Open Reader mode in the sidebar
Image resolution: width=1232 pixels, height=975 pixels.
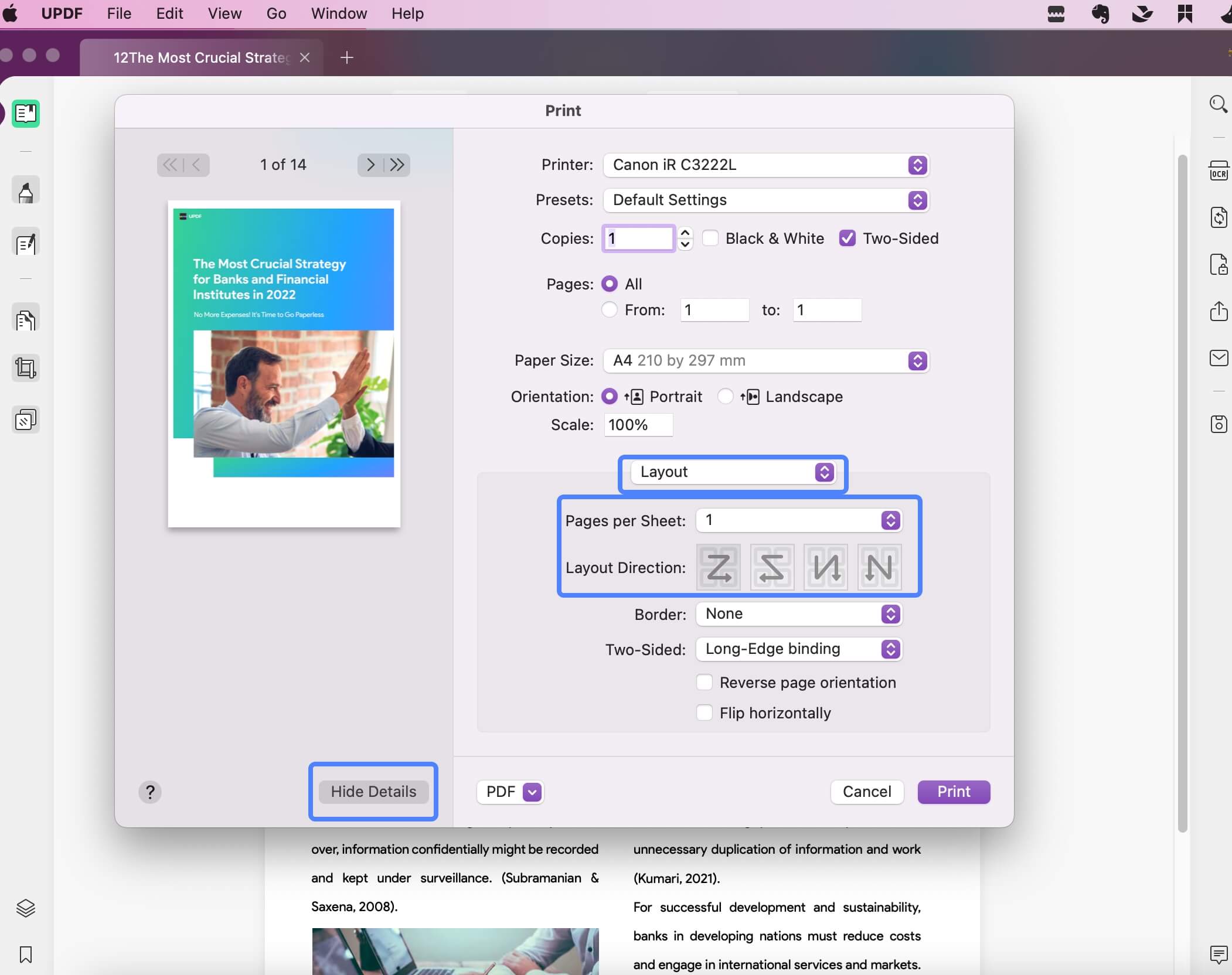26,114
